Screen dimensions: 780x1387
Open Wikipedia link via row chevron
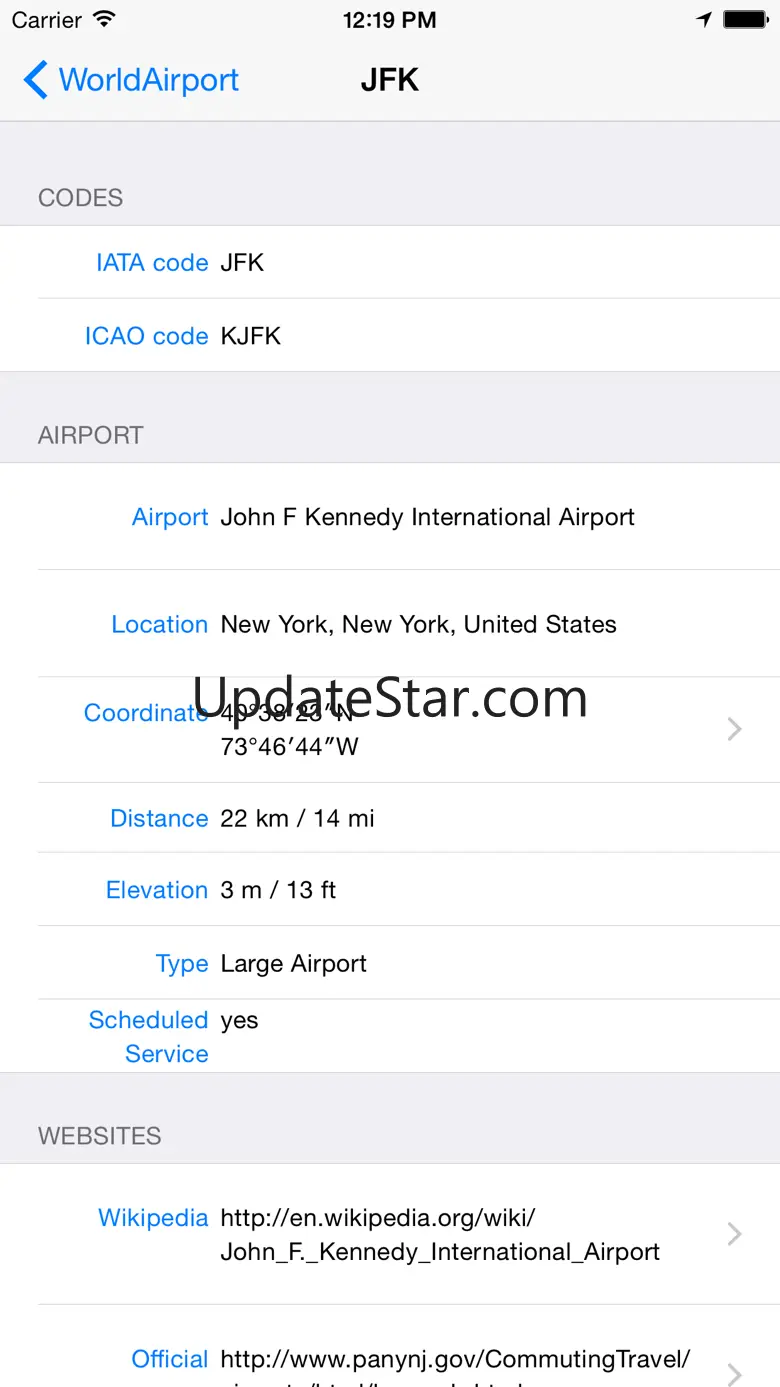click(x=735, y=1234)
